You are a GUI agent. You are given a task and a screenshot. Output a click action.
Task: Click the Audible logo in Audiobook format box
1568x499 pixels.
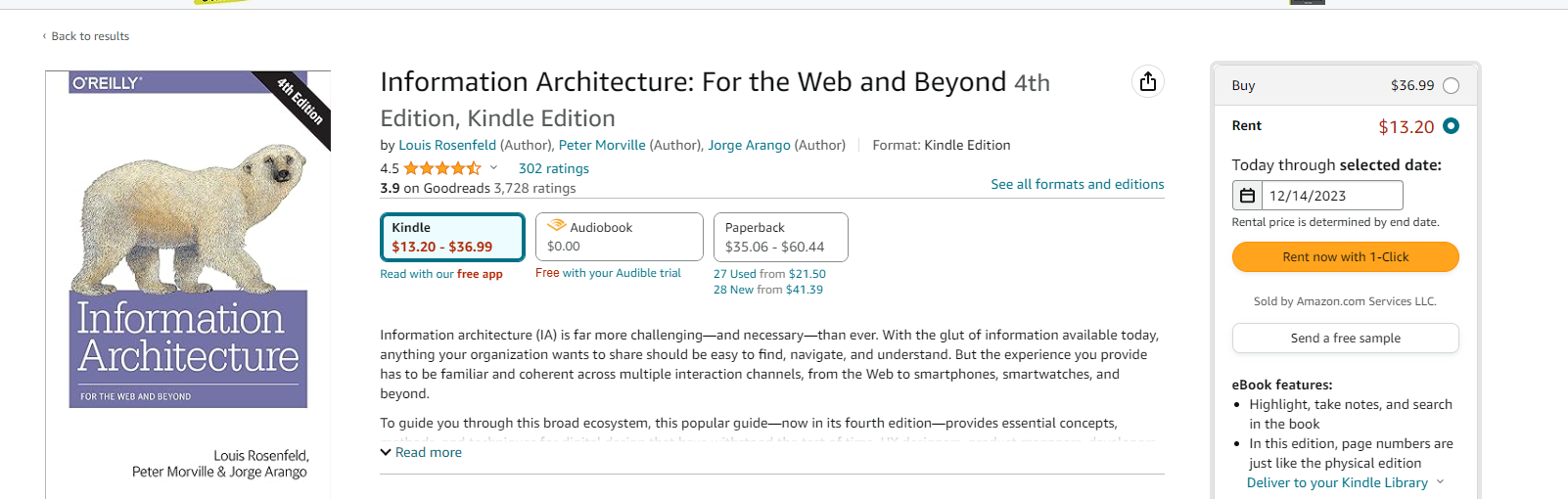click(557, 226)
